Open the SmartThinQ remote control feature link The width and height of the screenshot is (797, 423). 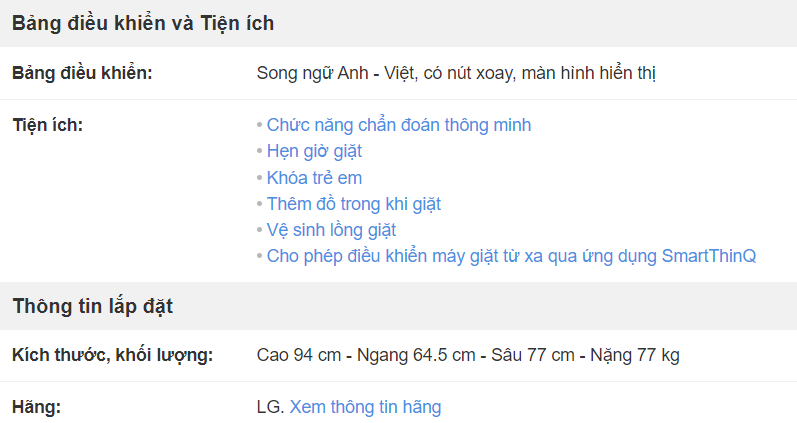[x=511, y=256]
